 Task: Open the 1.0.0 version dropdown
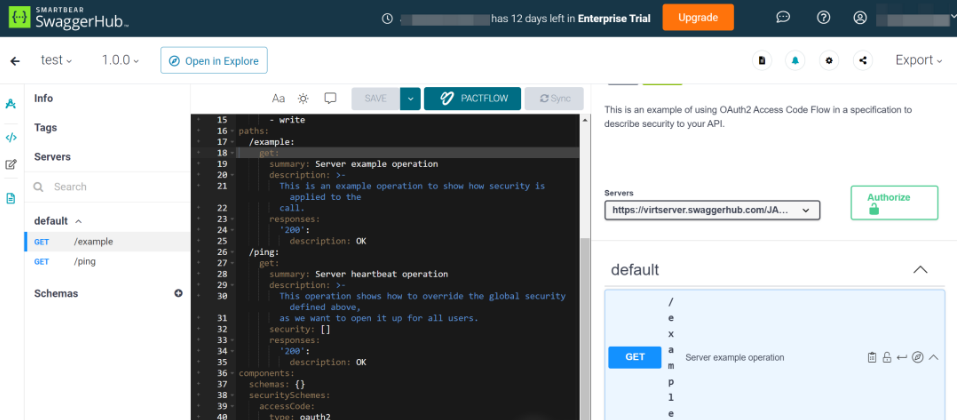click(120, 60)
